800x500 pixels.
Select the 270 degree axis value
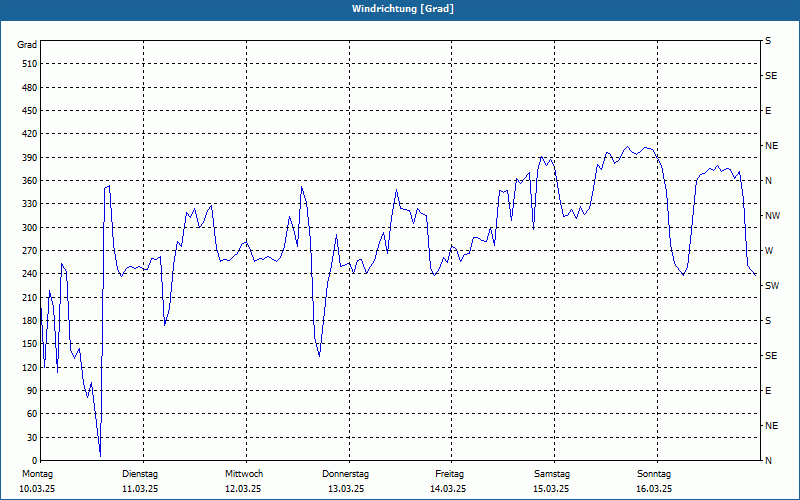30,251
